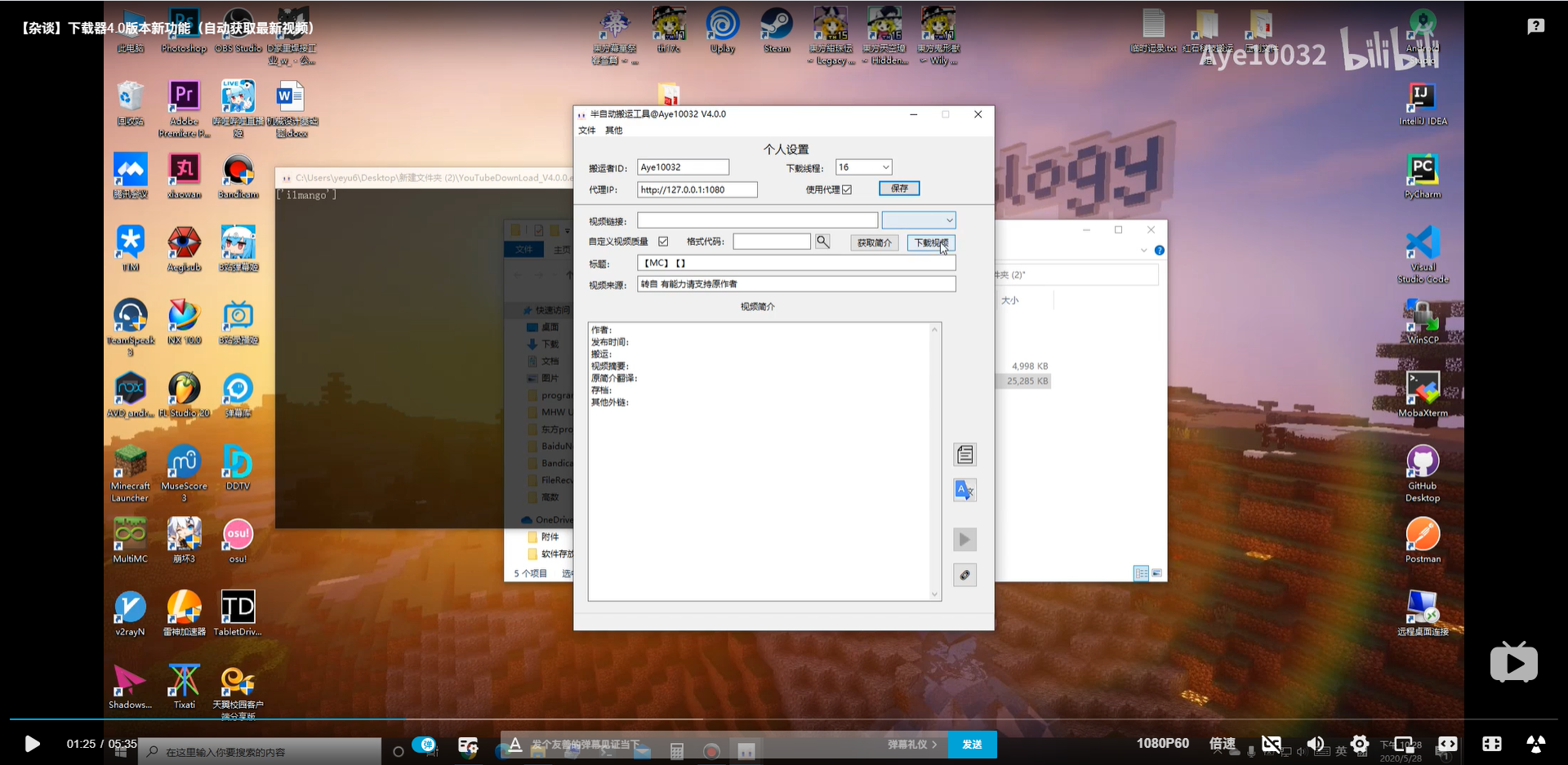The width and height of the screenshot is (1568, 765).
Task: Open the Uplay desktop shortcut
Action: pyautogui.click(x=723, y=30)
